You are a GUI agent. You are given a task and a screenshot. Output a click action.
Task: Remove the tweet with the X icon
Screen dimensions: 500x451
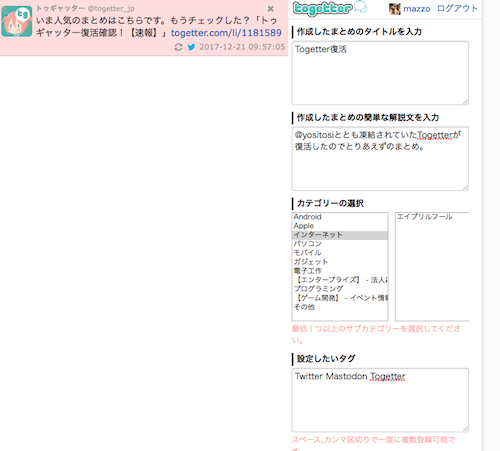tap(271, 9)
